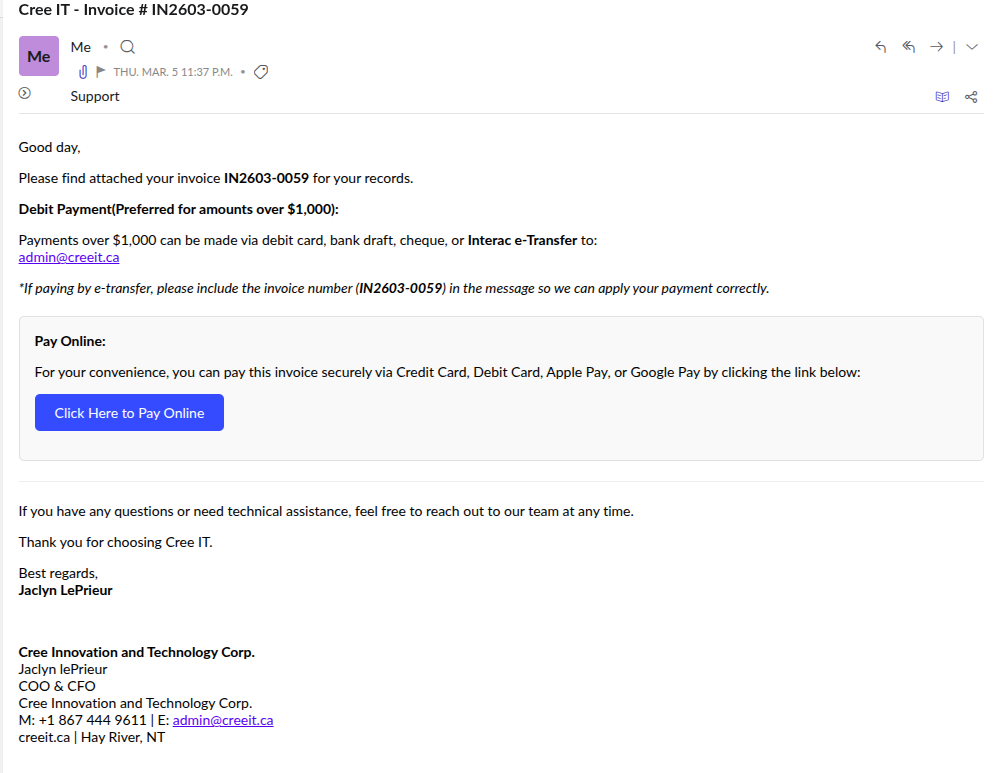Click the Me sender name

pos(81,47)
